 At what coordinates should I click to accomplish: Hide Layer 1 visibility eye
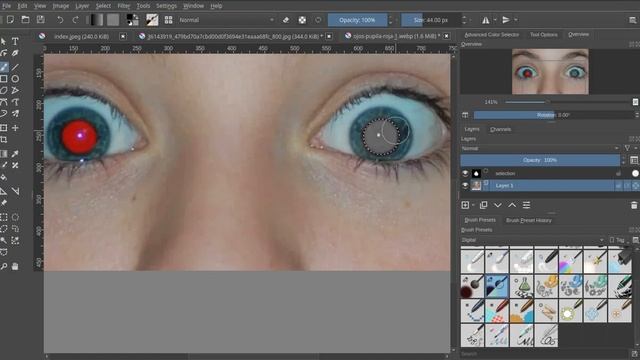pos(465,185)
